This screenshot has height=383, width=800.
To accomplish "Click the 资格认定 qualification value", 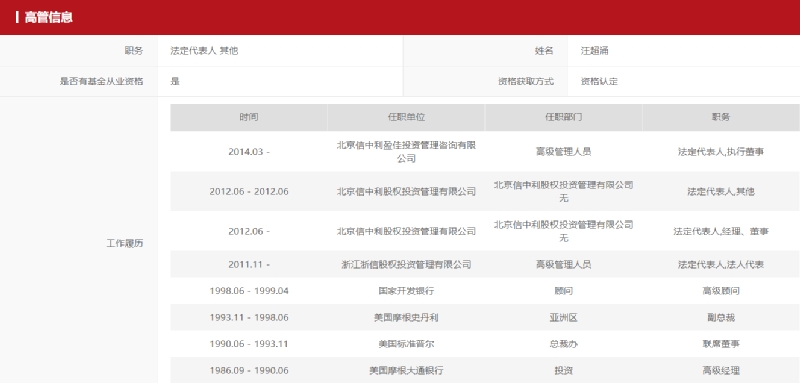I will 599,82.
